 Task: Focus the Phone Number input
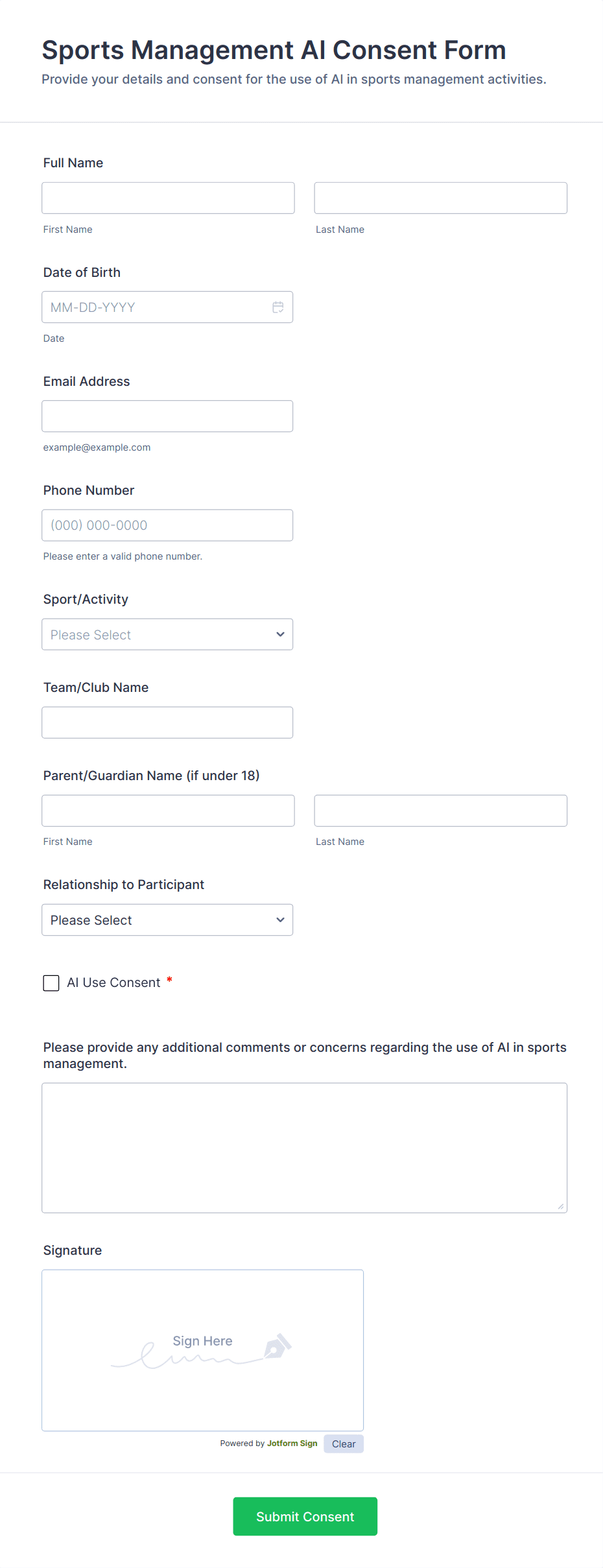167,525
